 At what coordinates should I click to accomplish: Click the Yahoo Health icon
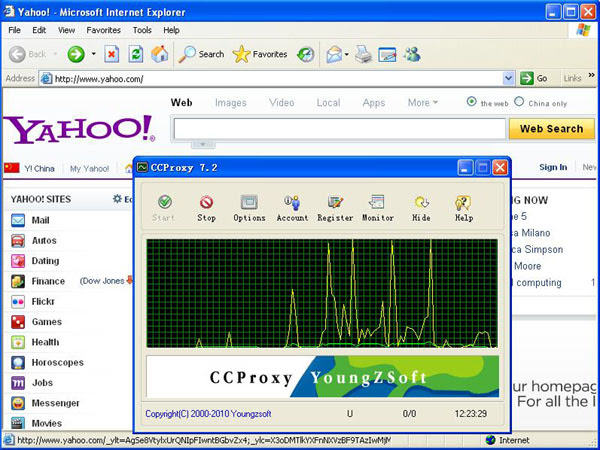pos(18,342)
